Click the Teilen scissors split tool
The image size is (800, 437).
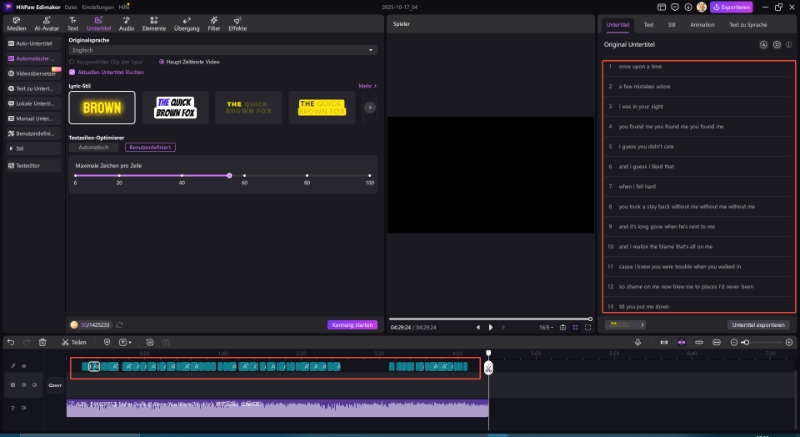click(x=66, y=342)
